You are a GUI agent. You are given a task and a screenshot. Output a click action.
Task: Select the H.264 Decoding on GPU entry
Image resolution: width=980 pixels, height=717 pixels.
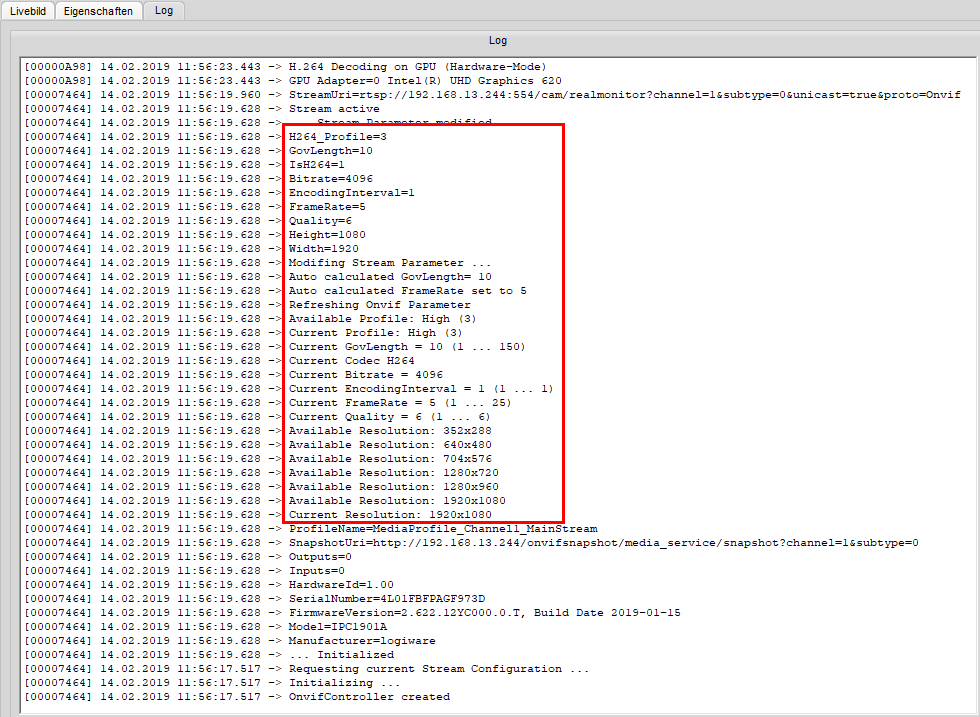point(417,67)
